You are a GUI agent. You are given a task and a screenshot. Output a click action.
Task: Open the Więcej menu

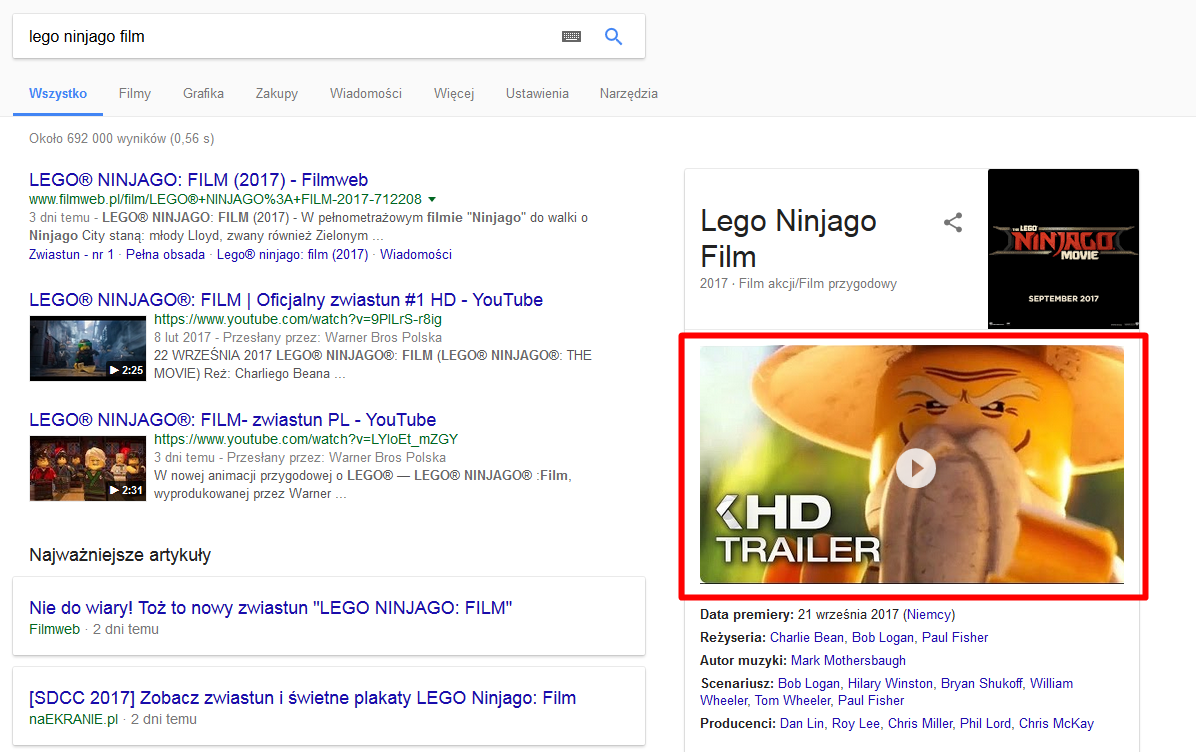454,93
